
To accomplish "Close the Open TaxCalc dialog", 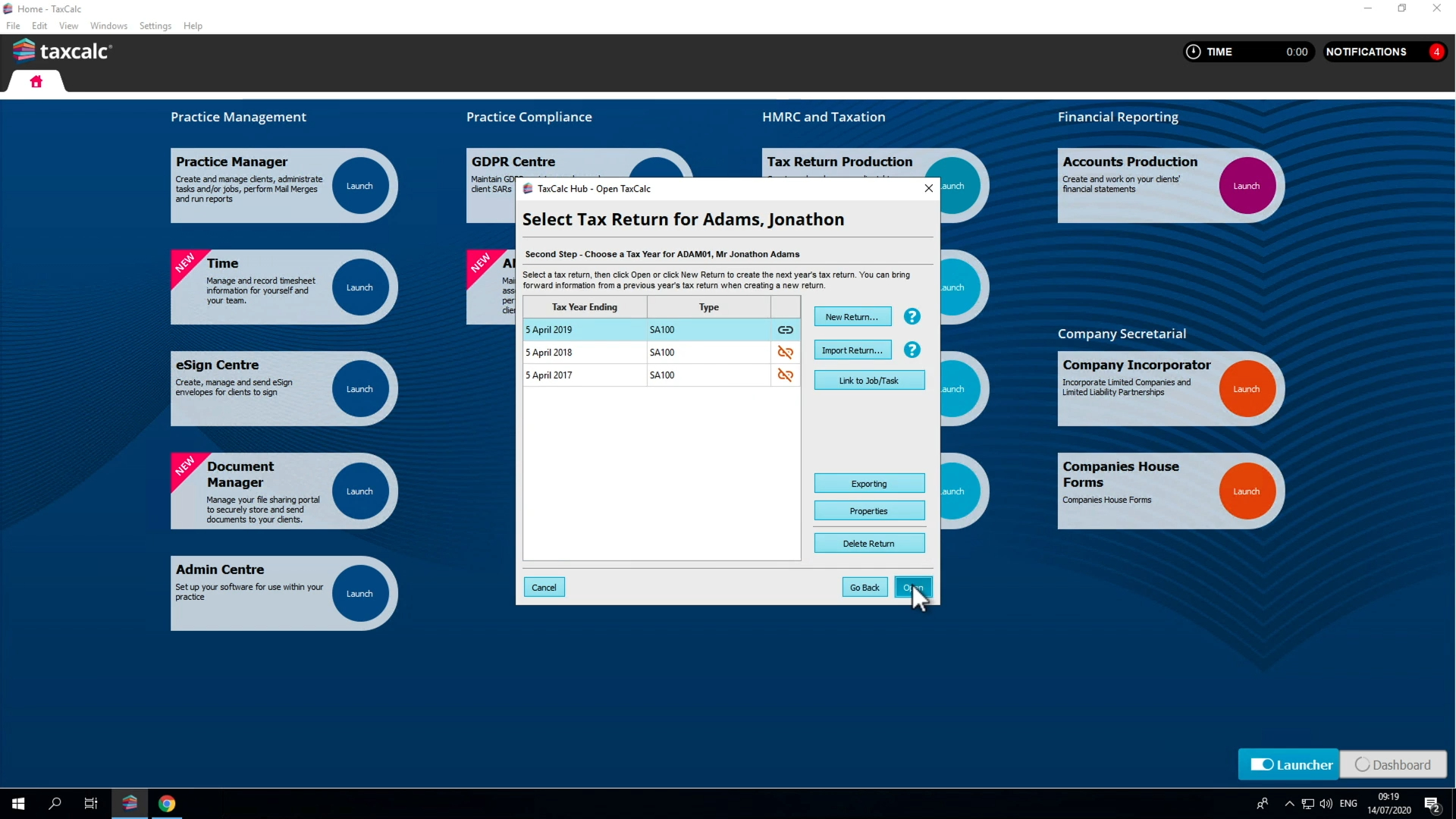I will (928, 189).
